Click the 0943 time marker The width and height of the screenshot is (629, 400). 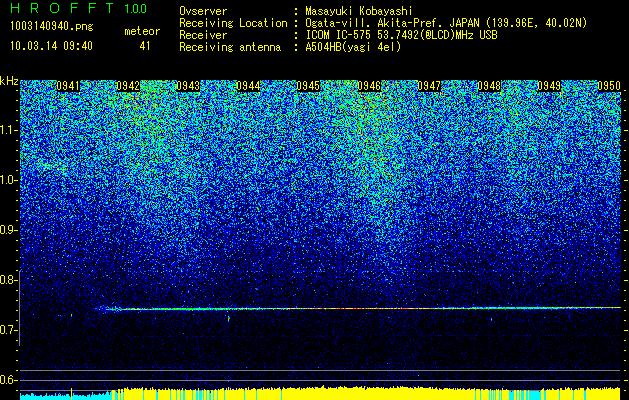click(188, 86)
